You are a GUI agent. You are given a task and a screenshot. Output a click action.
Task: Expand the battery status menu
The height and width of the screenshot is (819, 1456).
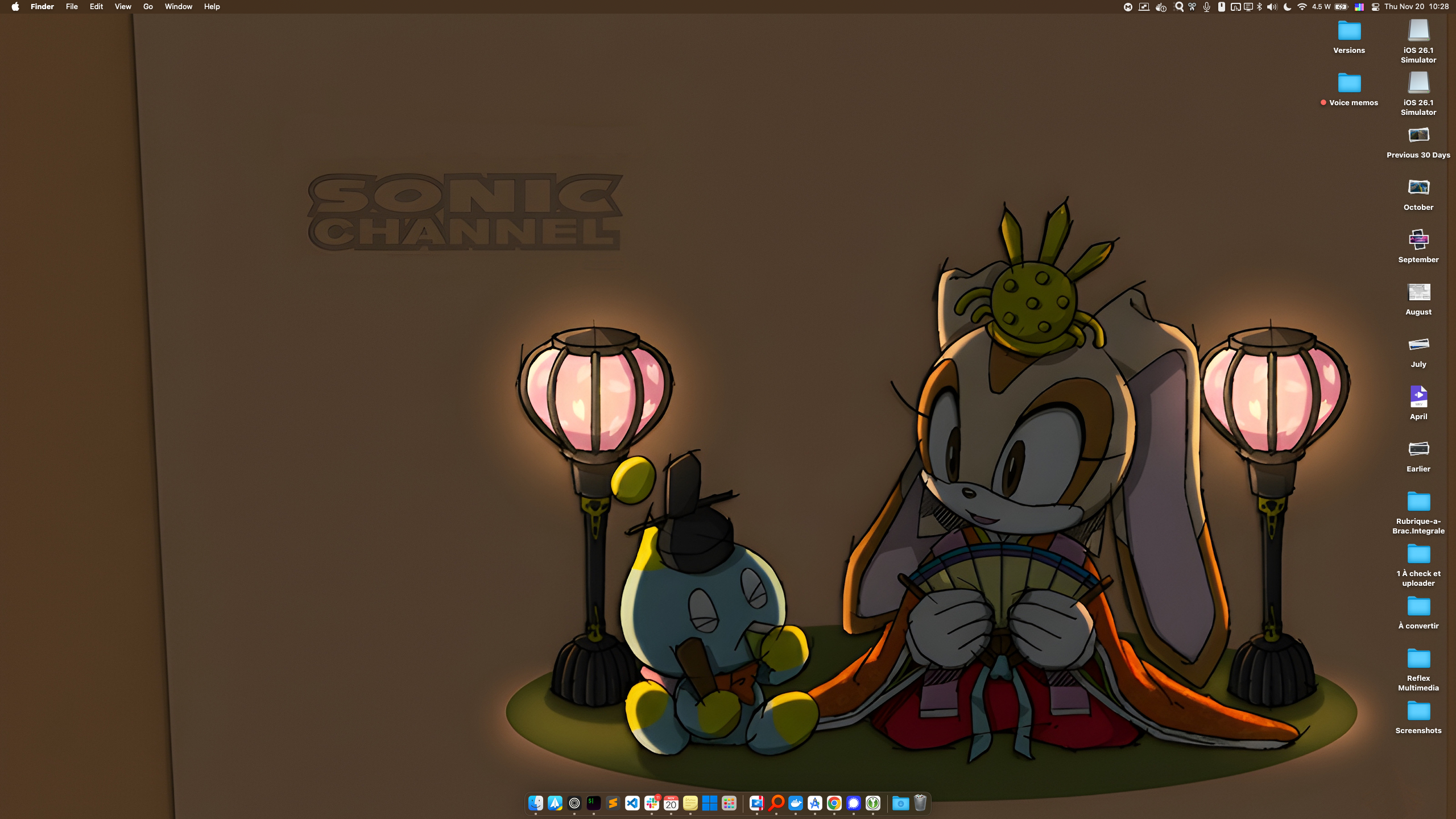[x=1341, y=7]
